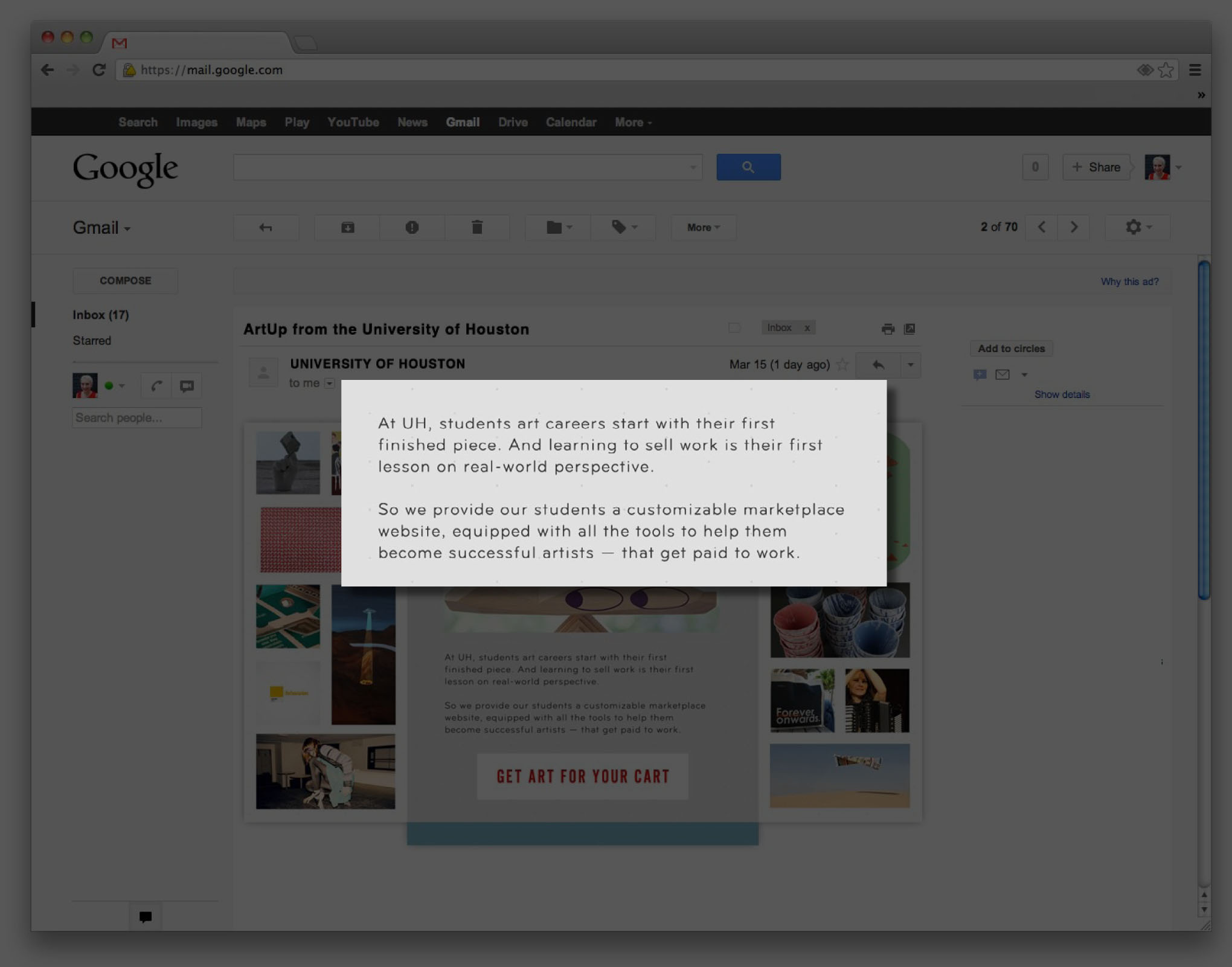The image size is (1232, 967).
Task: Open the Gmail dropdown switcher
Action: [x=101, y=228]
